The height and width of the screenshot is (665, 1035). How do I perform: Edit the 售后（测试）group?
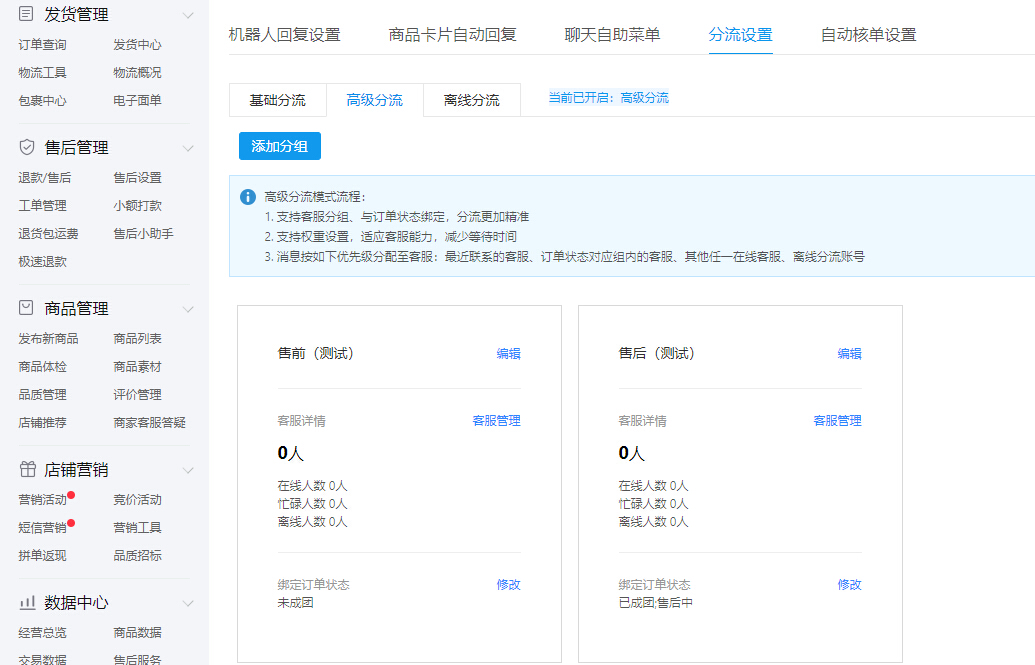point(850,354)
